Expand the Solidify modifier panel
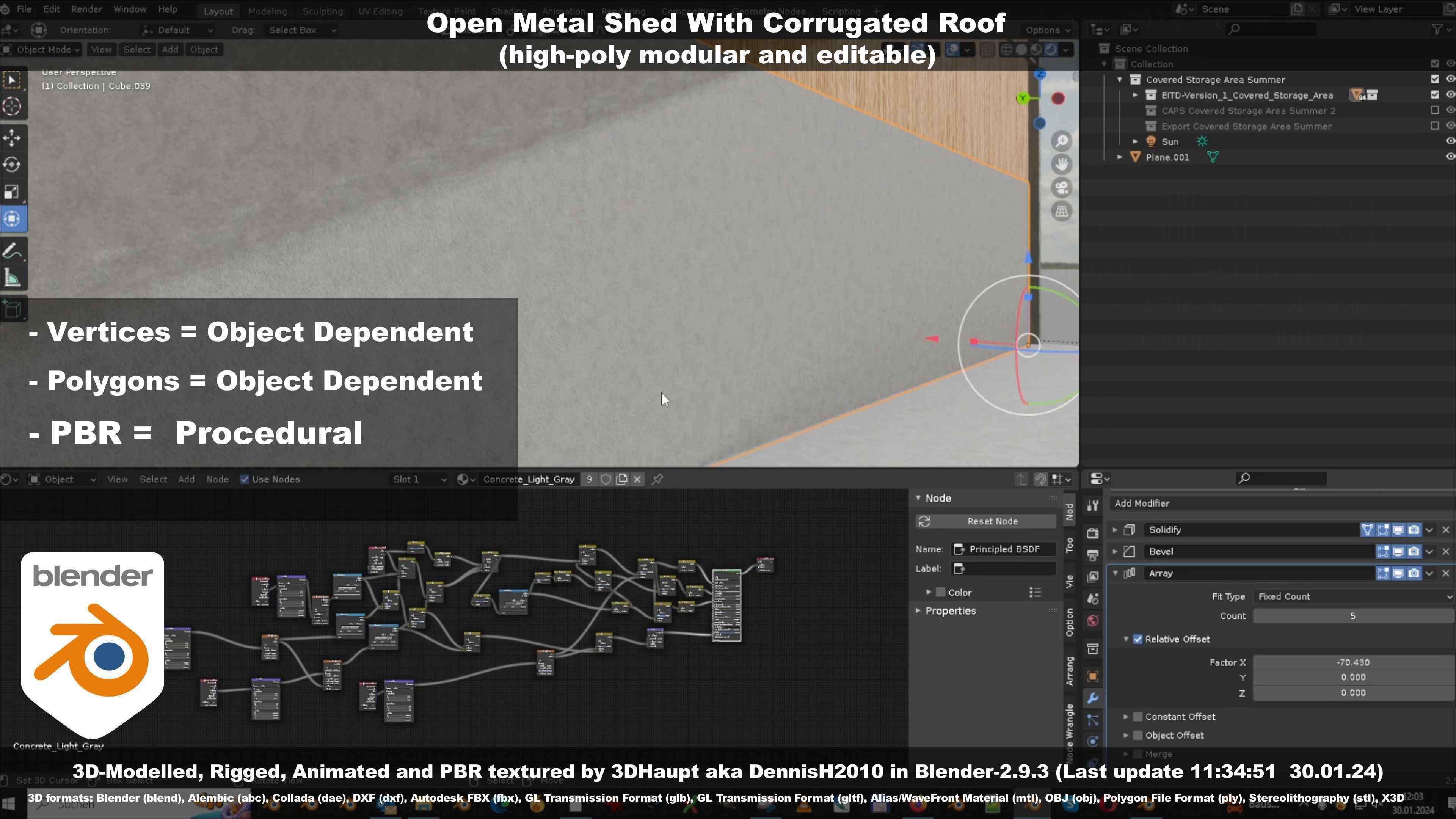 1115,530
